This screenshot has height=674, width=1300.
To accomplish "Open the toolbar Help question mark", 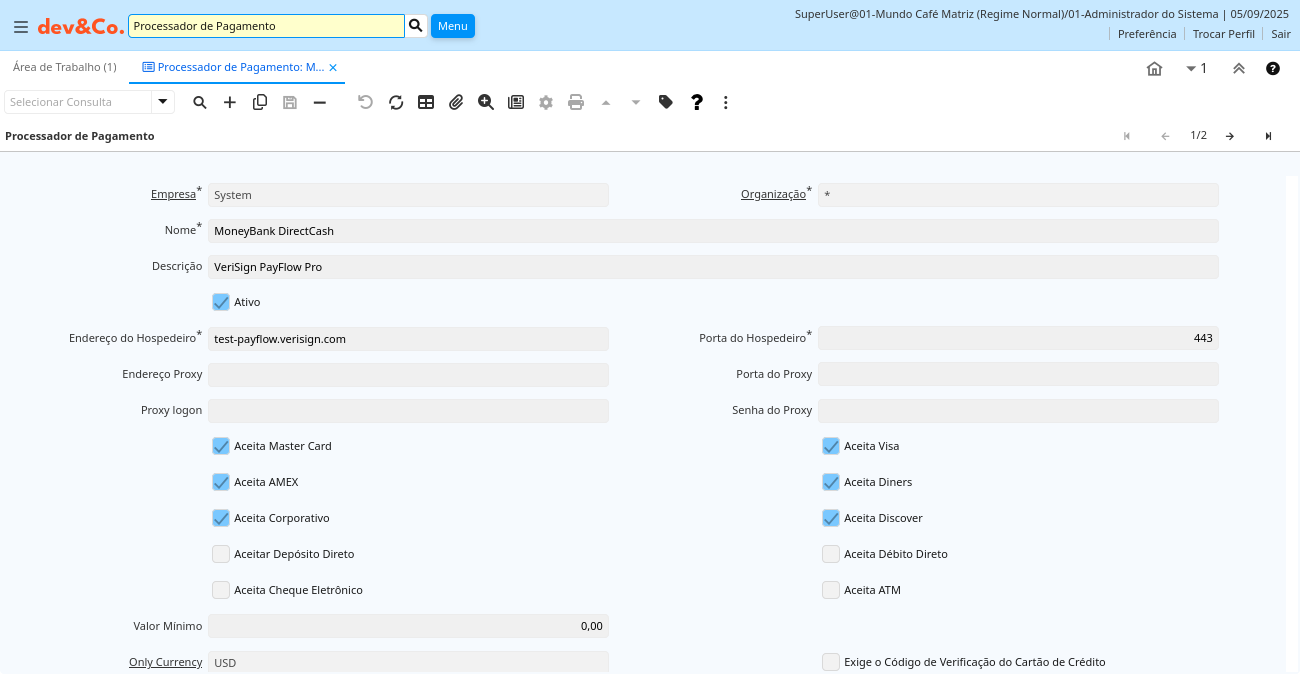I will coord(697,102).
